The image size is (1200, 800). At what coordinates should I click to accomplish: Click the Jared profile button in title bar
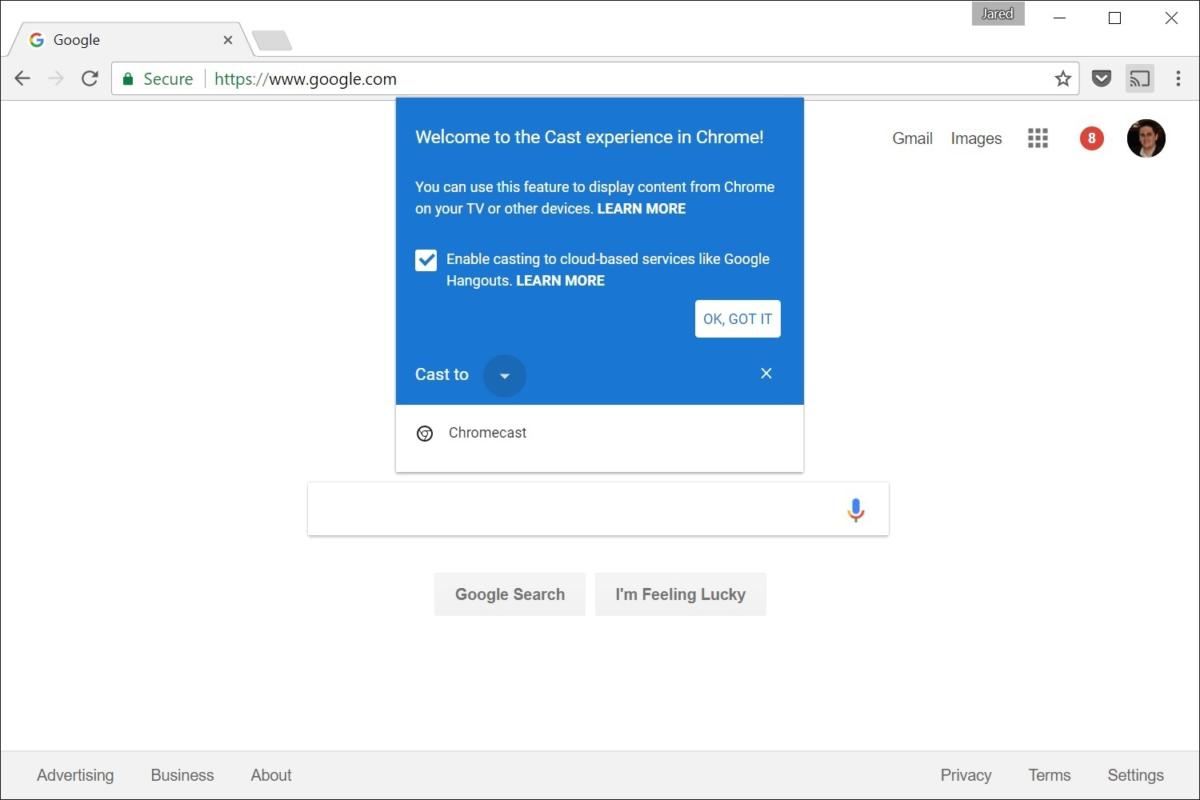(998, 14)
